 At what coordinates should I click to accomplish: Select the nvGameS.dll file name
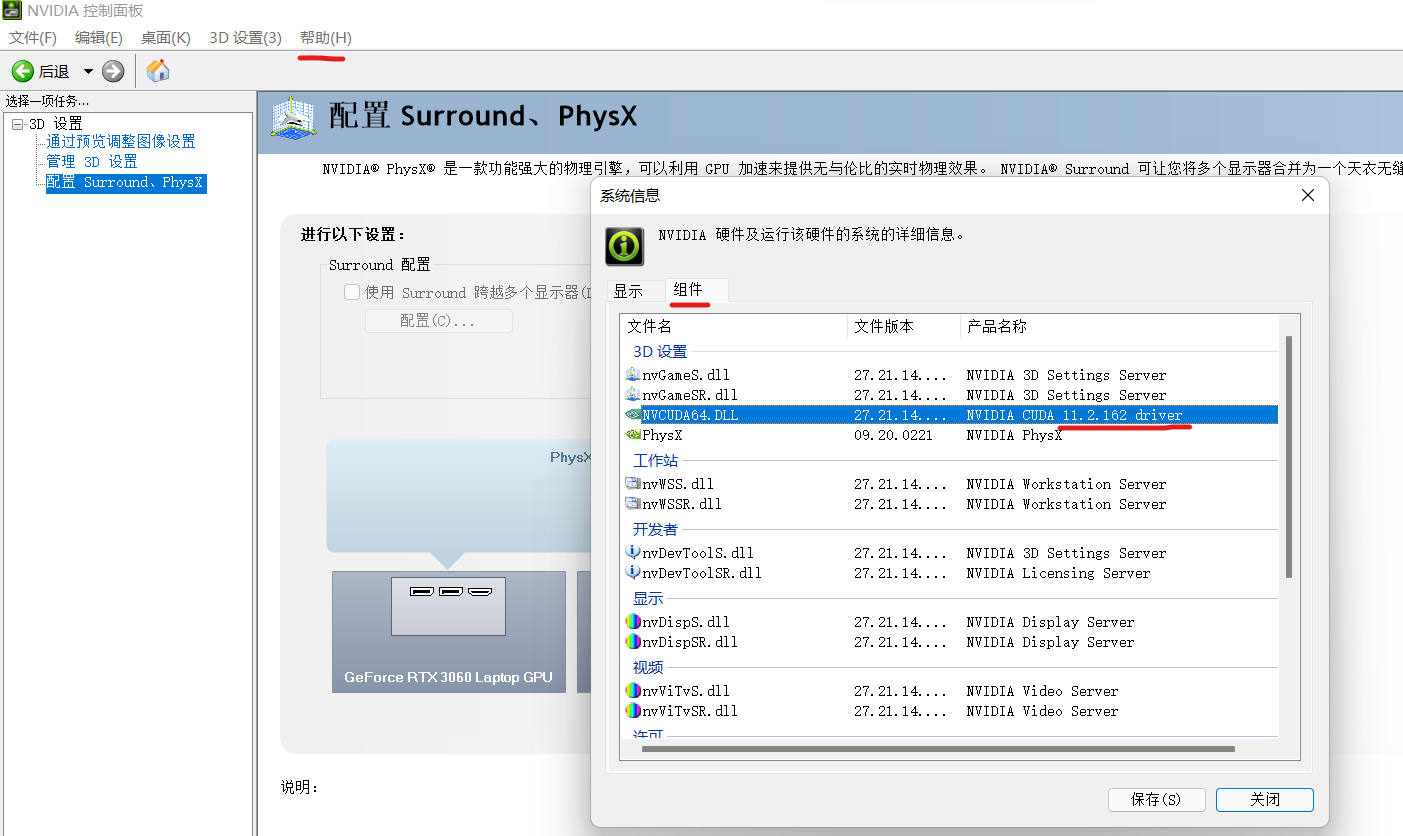[686, 375]
